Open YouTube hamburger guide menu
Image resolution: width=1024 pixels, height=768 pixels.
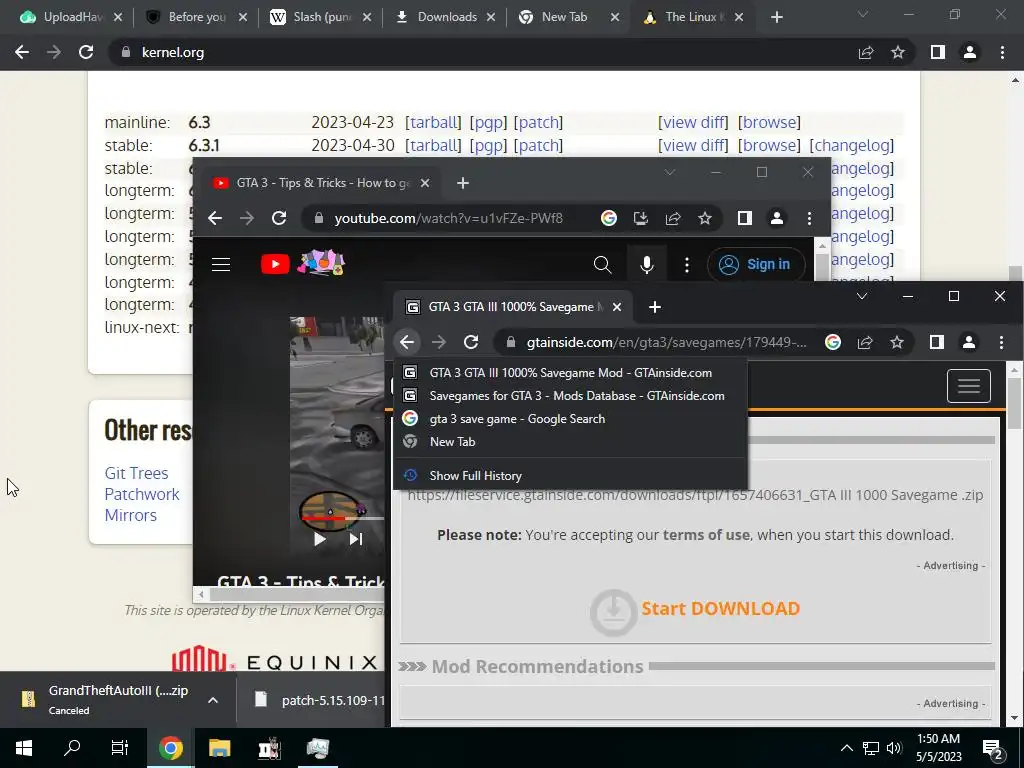pyautogui.click(x=221, y=264)
